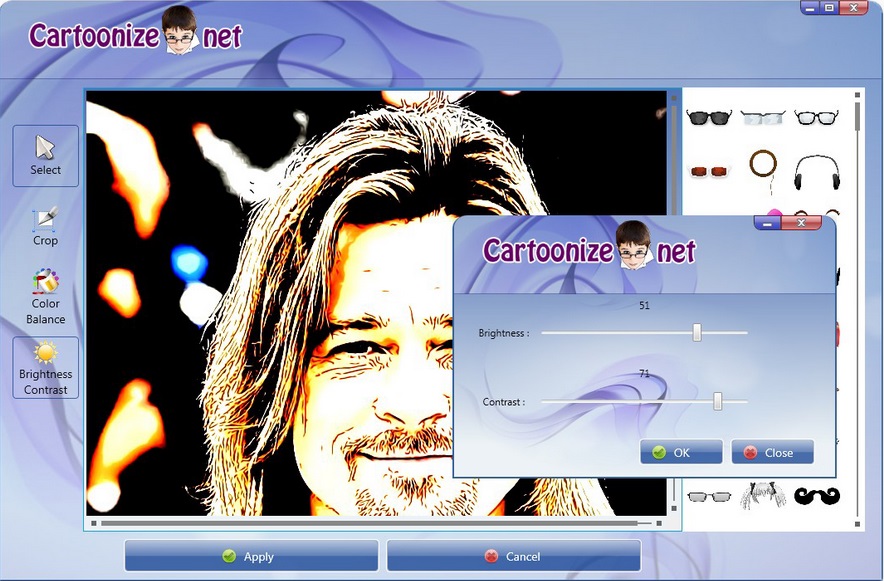This screenshot has width=884, height=581.
Task: Click brightness value 51
Action: (x=644, y=305)
